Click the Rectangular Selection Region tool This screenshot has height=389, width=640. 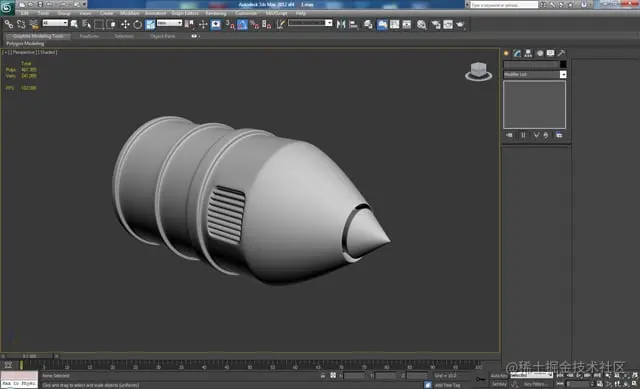(99, 24)
